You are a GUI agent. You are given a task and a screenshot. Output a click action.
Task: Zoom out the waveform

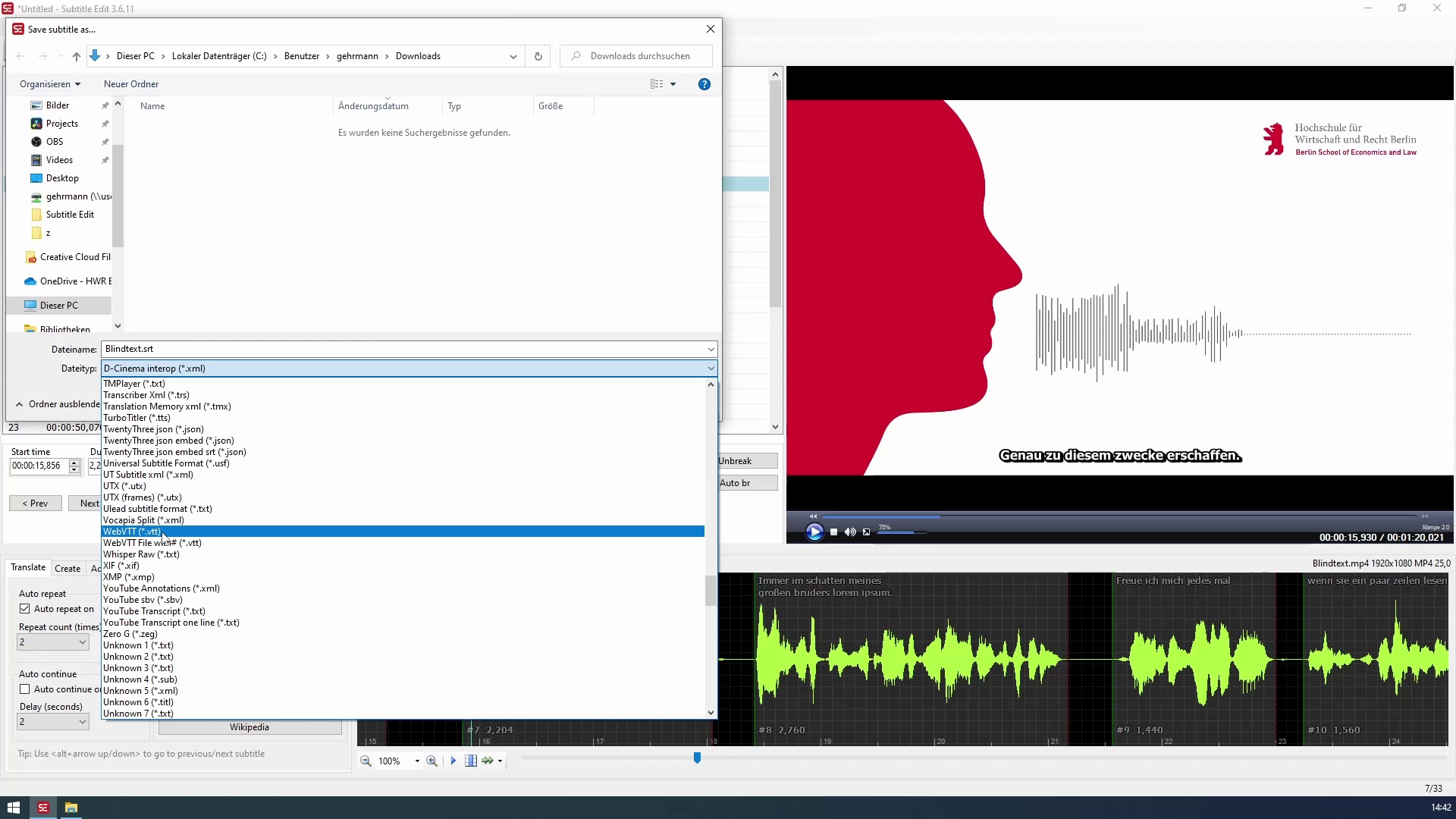[x=366, y=761]
